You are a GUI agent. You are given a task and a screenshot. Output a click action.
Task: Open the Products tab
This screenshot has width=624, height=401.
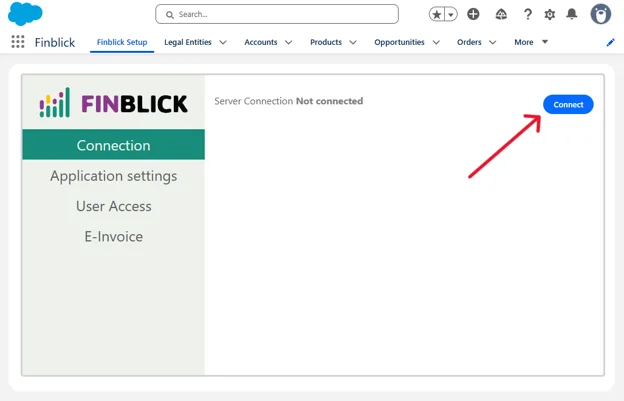coord(326,42)
